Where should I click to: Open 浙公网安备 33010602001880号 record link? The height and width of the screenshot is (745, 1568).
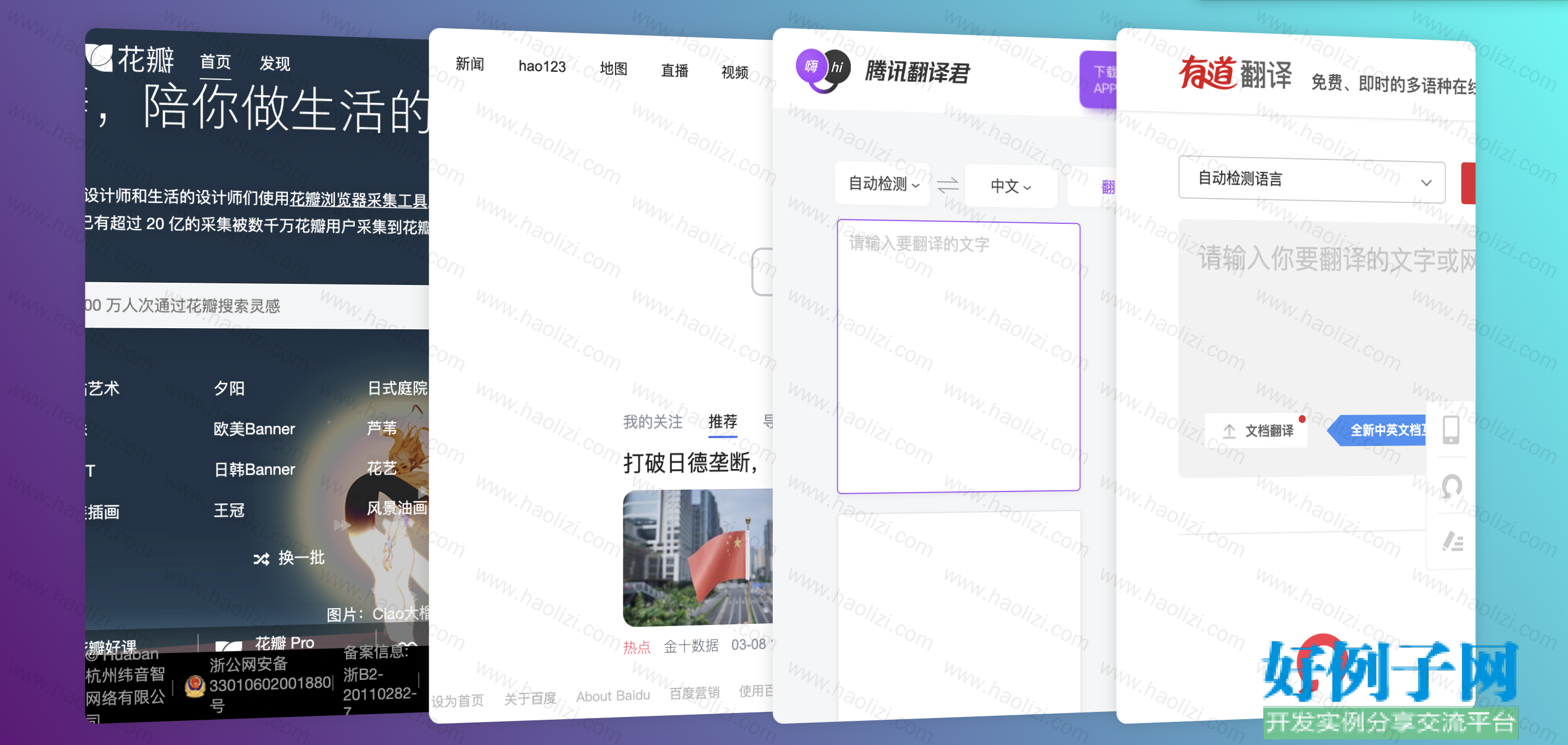point(270,684)
